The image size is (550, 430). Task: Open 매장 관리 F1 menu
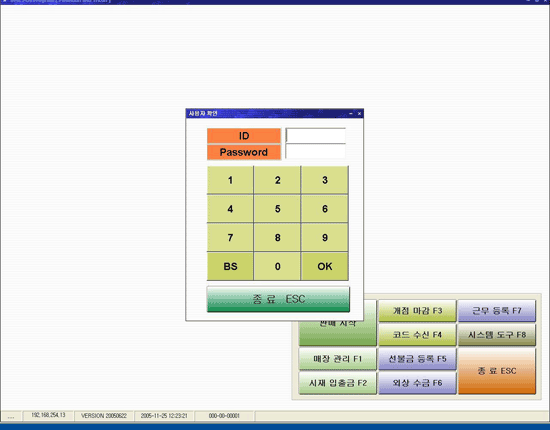click(x=337, y=358)
